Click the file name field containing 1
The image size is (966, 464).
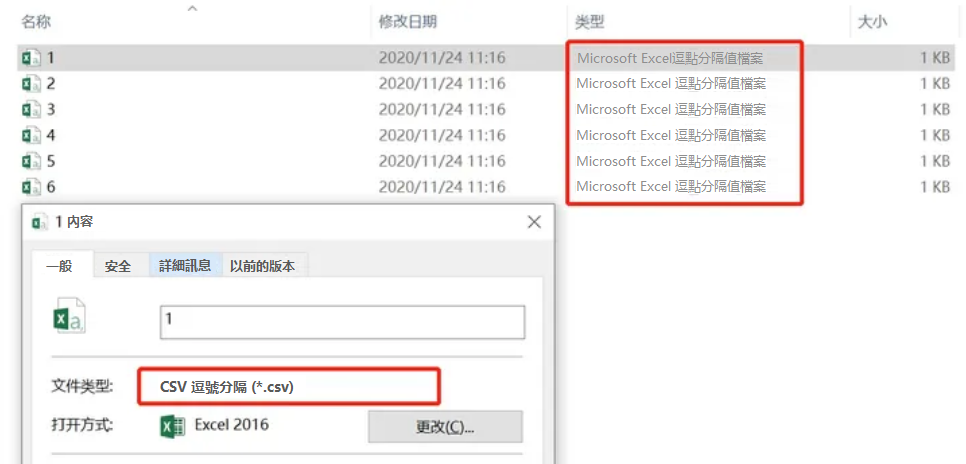pyautogui.click(x=342, y=322)
